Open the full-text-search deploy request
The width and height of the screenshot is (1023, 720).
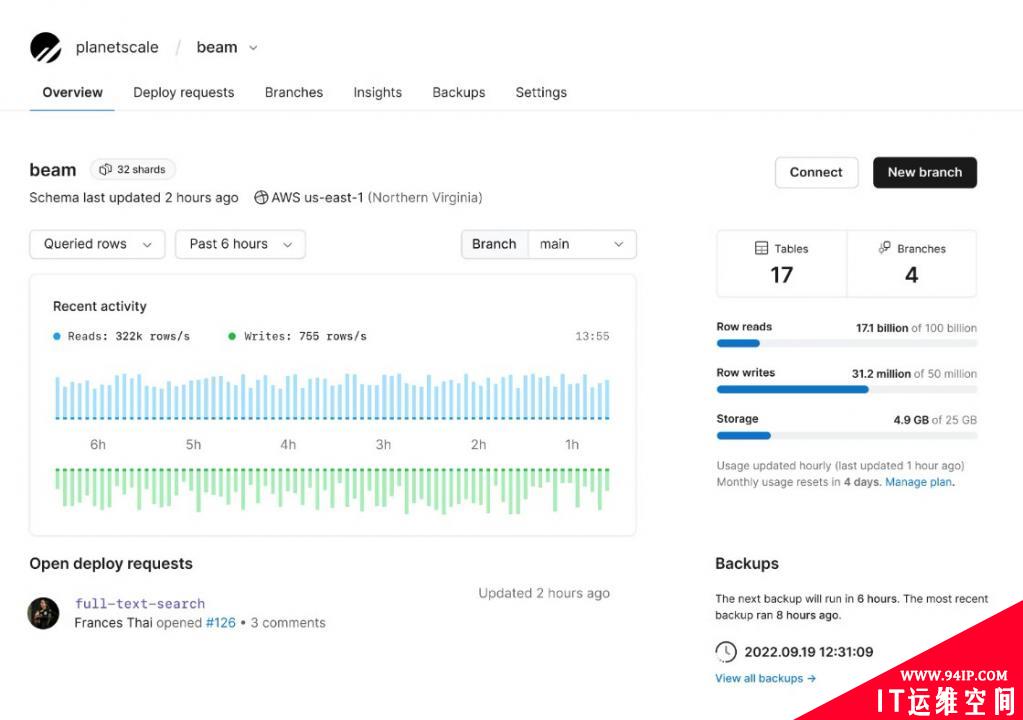click(140, 603)
